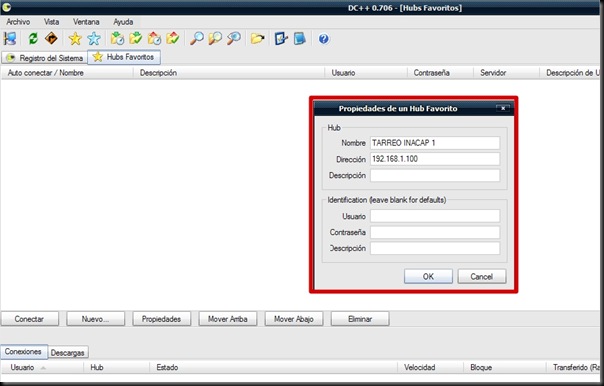Switch to the Descargas tab
The image size is (604, 386).
[x=67, y=352]
